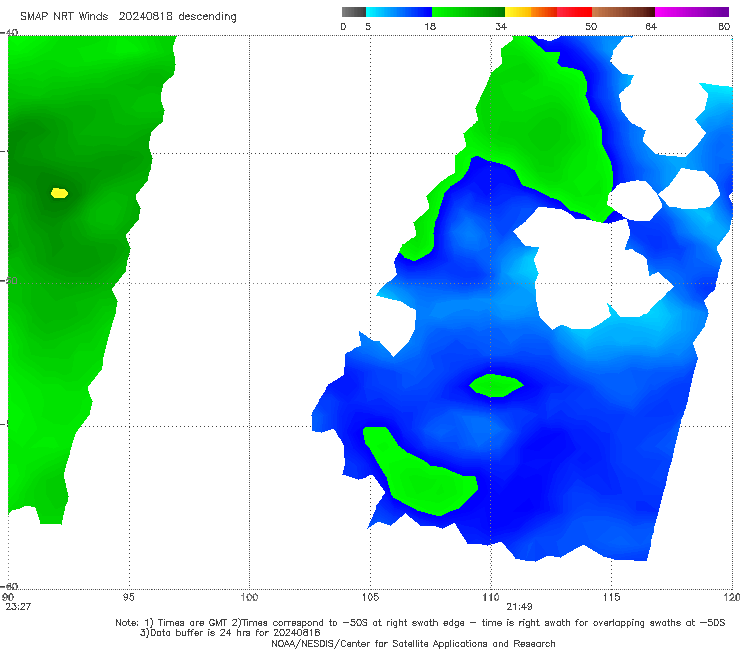Click the color scale label '34'
Viewport: 740px width, 650px height.
point(501,26)
